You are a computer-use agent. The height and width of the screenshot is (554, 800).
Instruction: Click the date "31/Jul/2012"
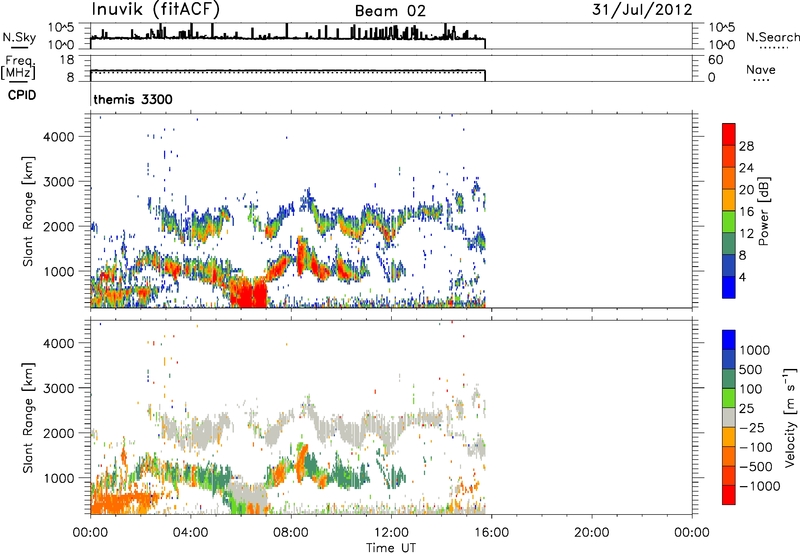642,10
